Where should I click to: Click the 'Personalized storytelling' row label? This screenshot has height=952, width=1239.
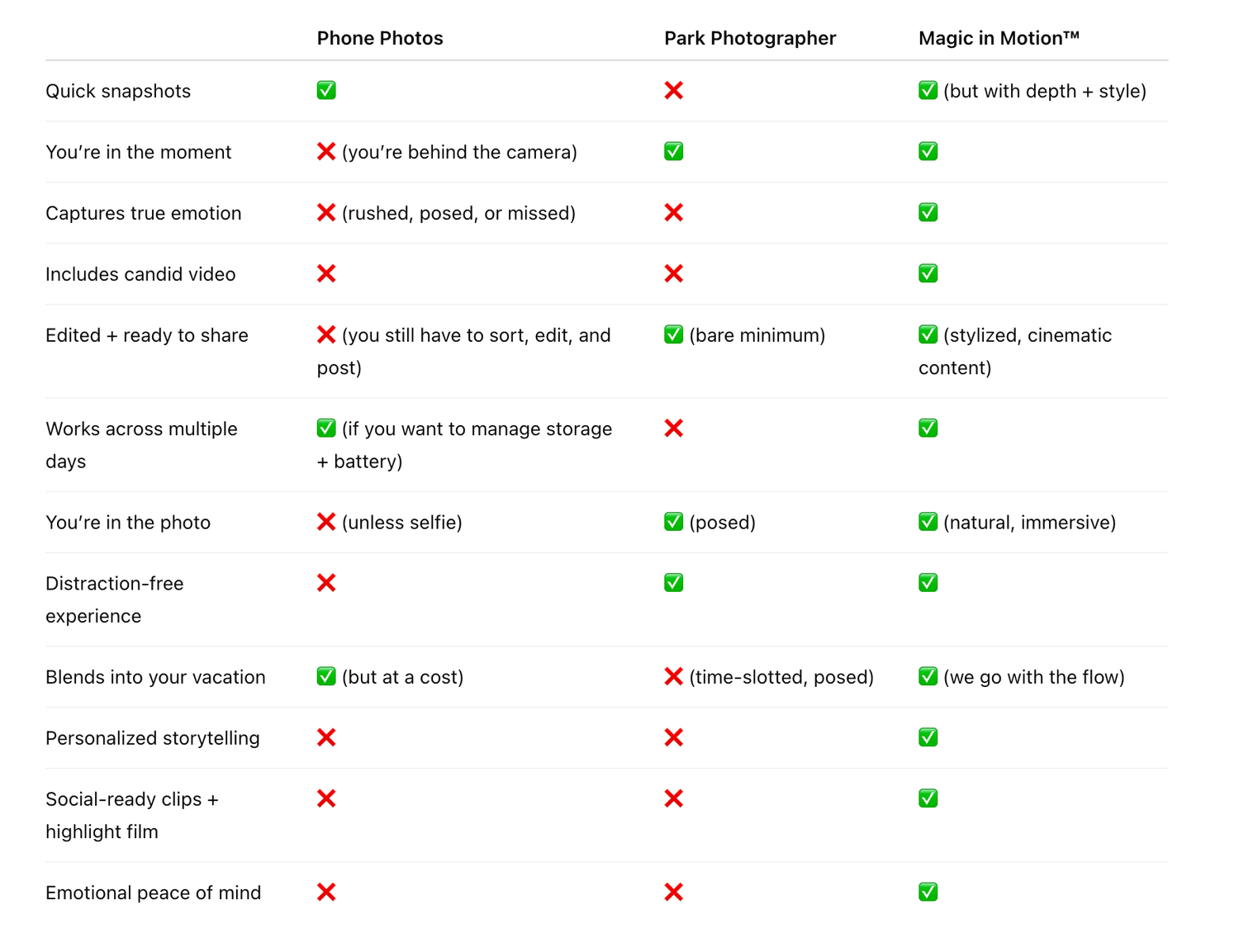[153, 738]
